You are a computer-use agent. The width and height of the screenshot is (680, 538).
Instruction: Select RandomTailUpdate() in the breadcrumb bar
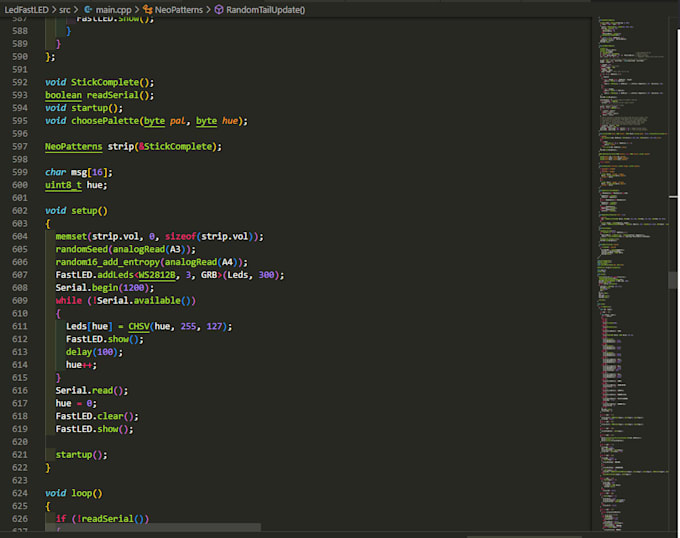266,9
